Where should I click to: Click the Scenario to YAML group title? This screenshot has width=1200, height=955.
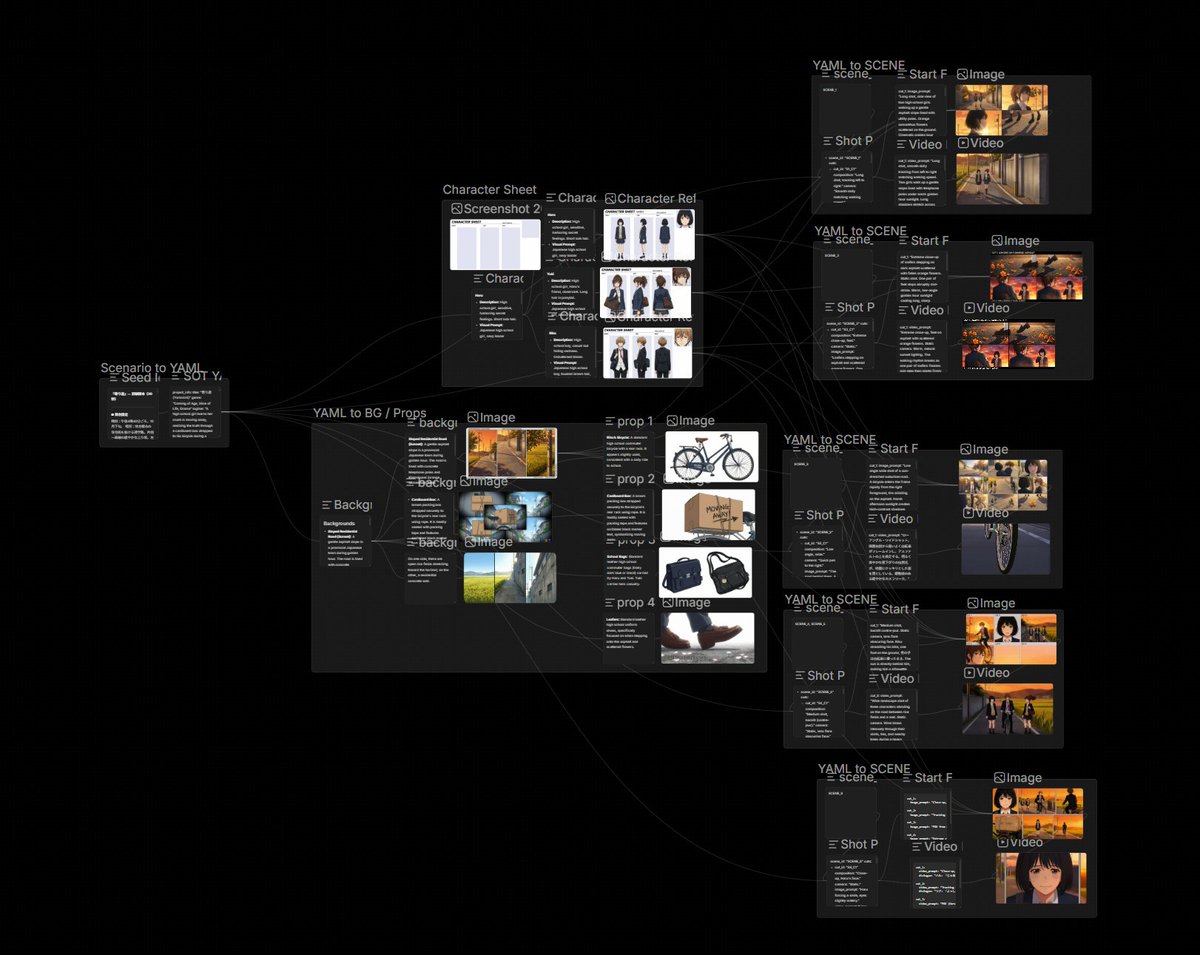coord(151,368)
